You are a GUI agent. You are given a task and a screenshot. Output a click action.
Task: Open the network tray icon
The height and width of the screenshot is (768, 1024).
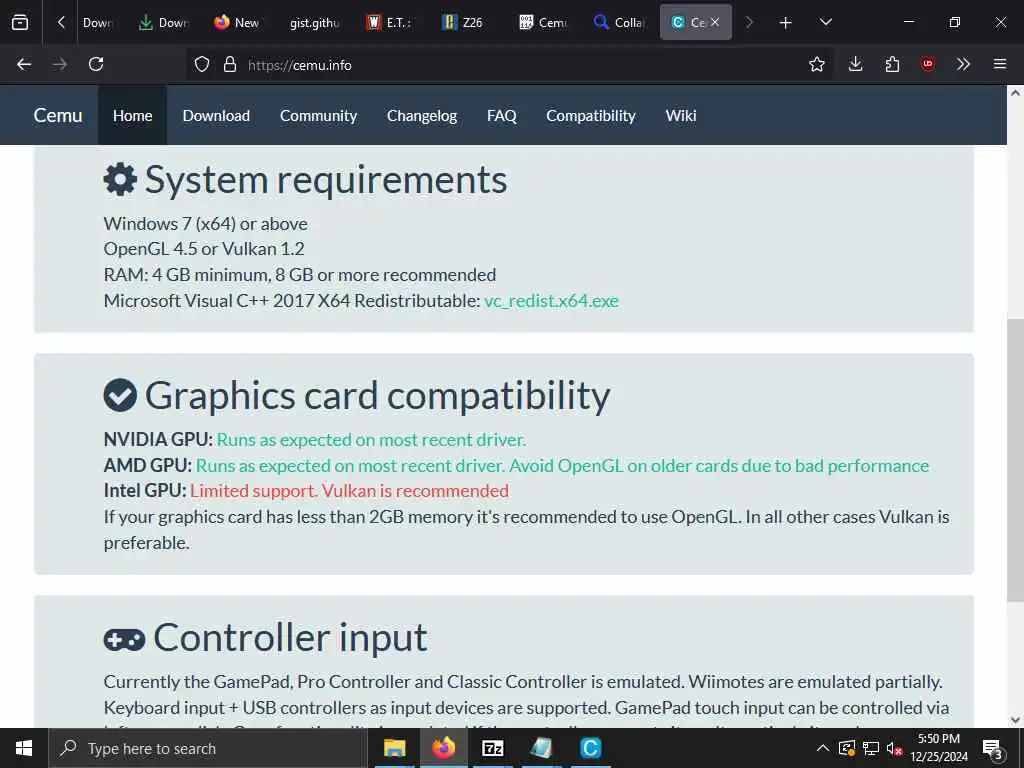(x=871, y=748)
